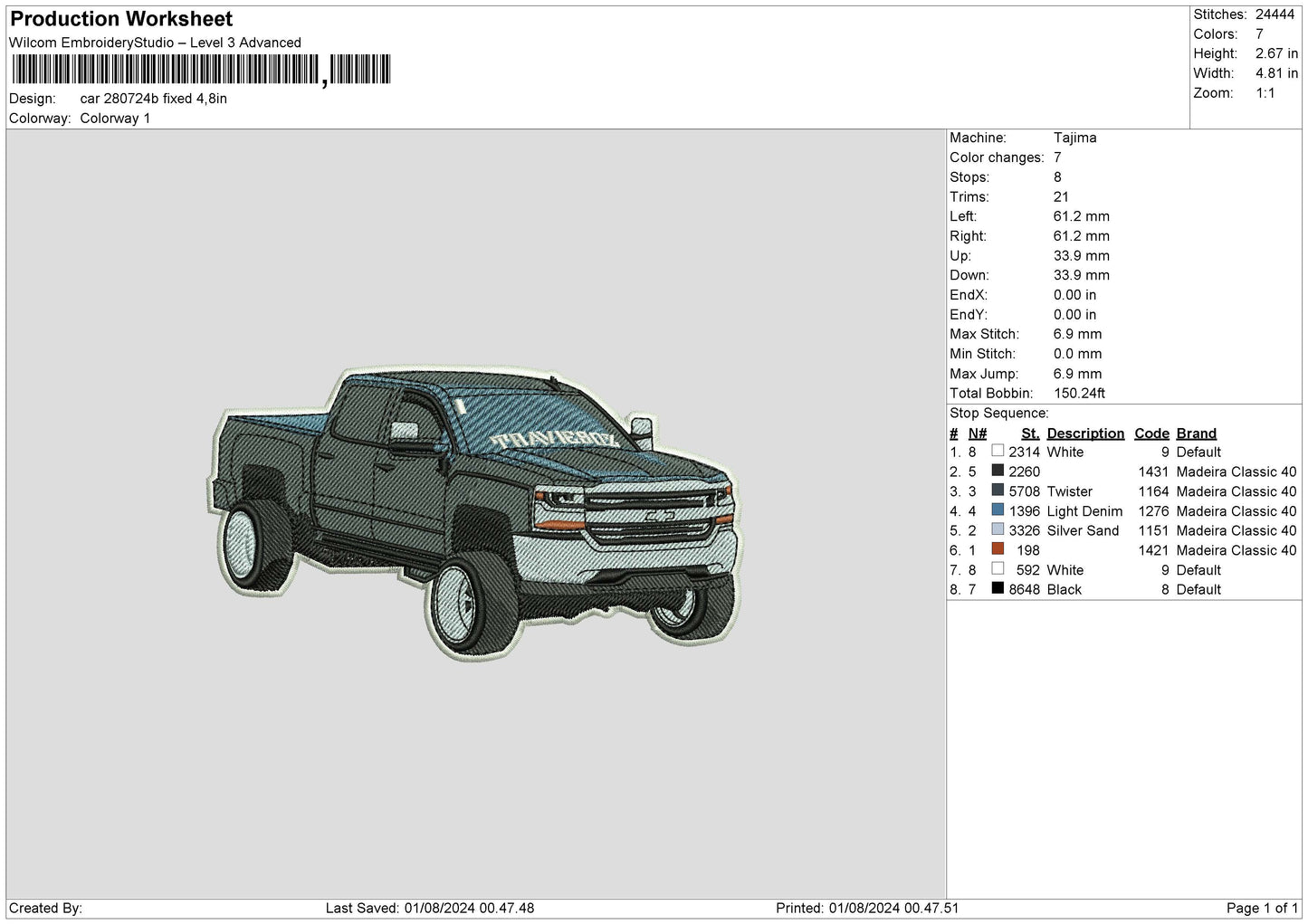
Task: Click 'Wilcom EmbroideryStudio – Level 3 Advanced' text
Action: pos(155,43)
